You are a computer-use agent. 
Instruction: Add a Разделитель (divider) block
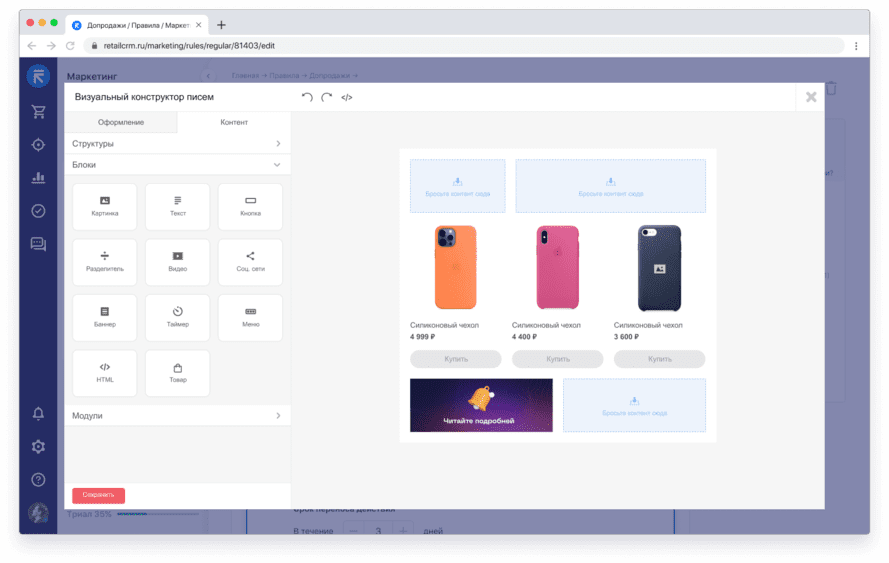(x=105, y=262)
